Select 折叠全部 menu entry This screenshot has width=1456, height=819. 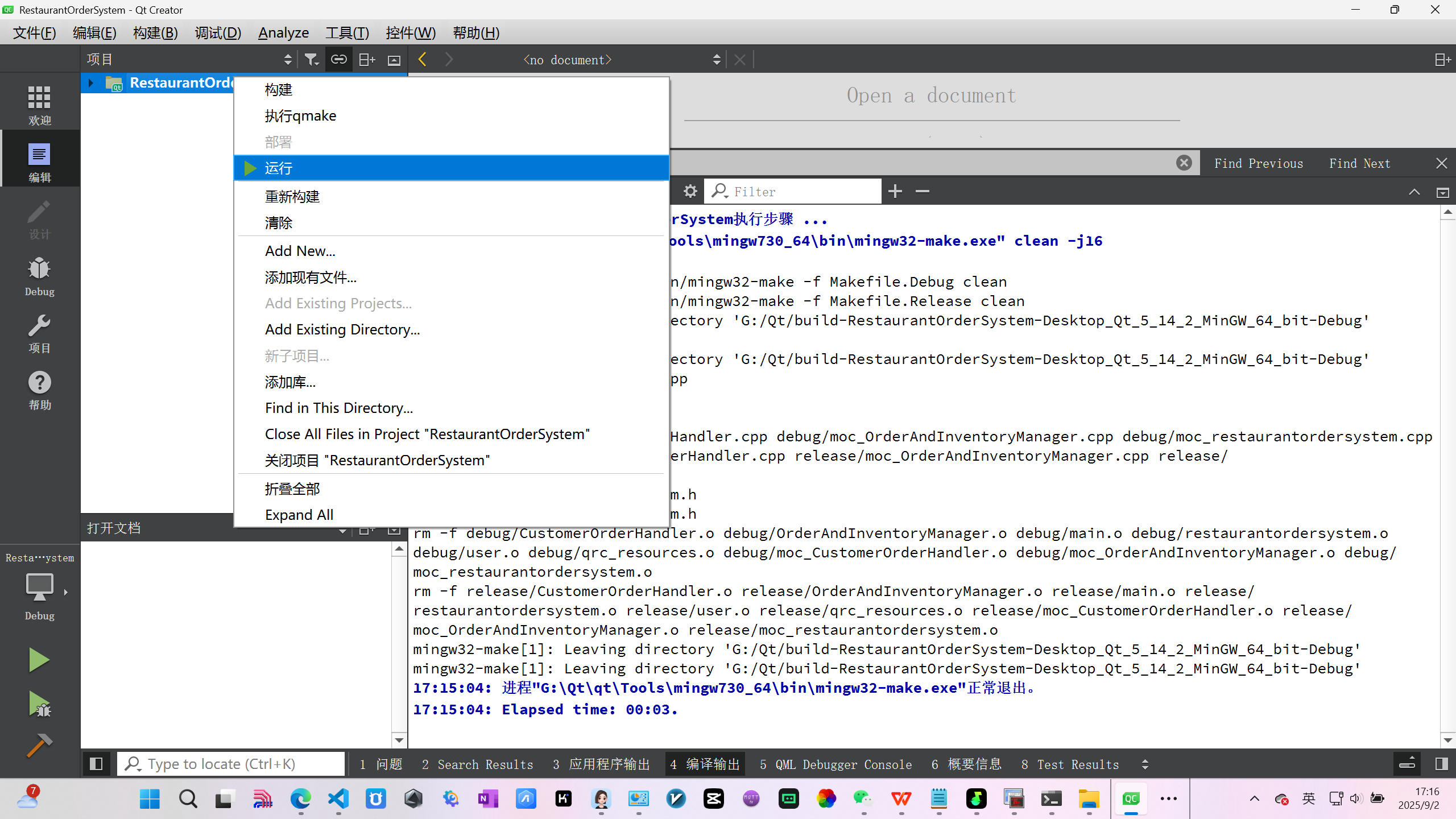pos(452,489)
